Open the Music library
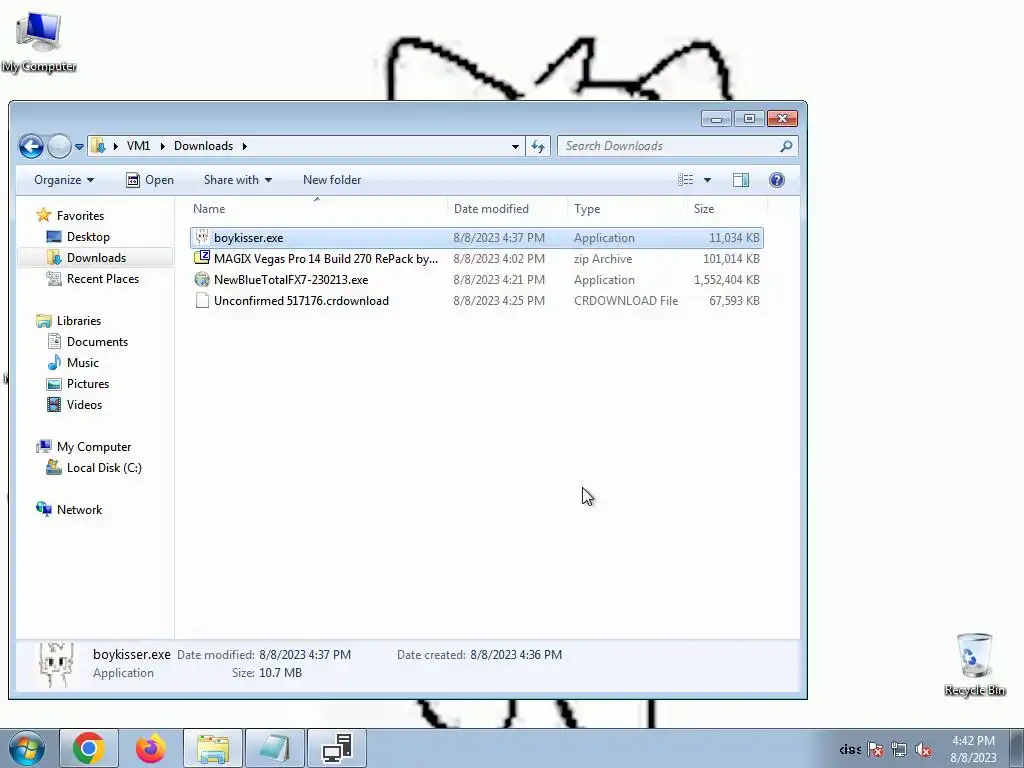Image resolution: width=1024 pixels, height=768 pixels. pyautogui.click(x=72, y=362)
